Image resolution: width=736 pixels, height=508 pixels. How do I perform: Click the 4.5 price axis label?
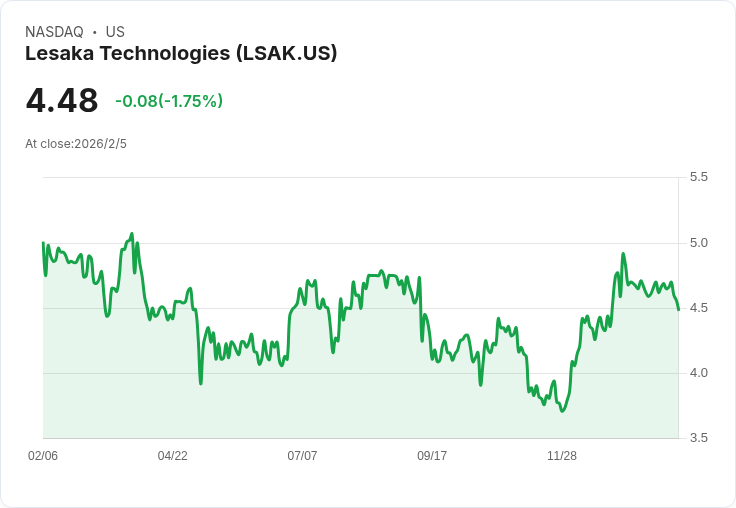pos(698,308)
